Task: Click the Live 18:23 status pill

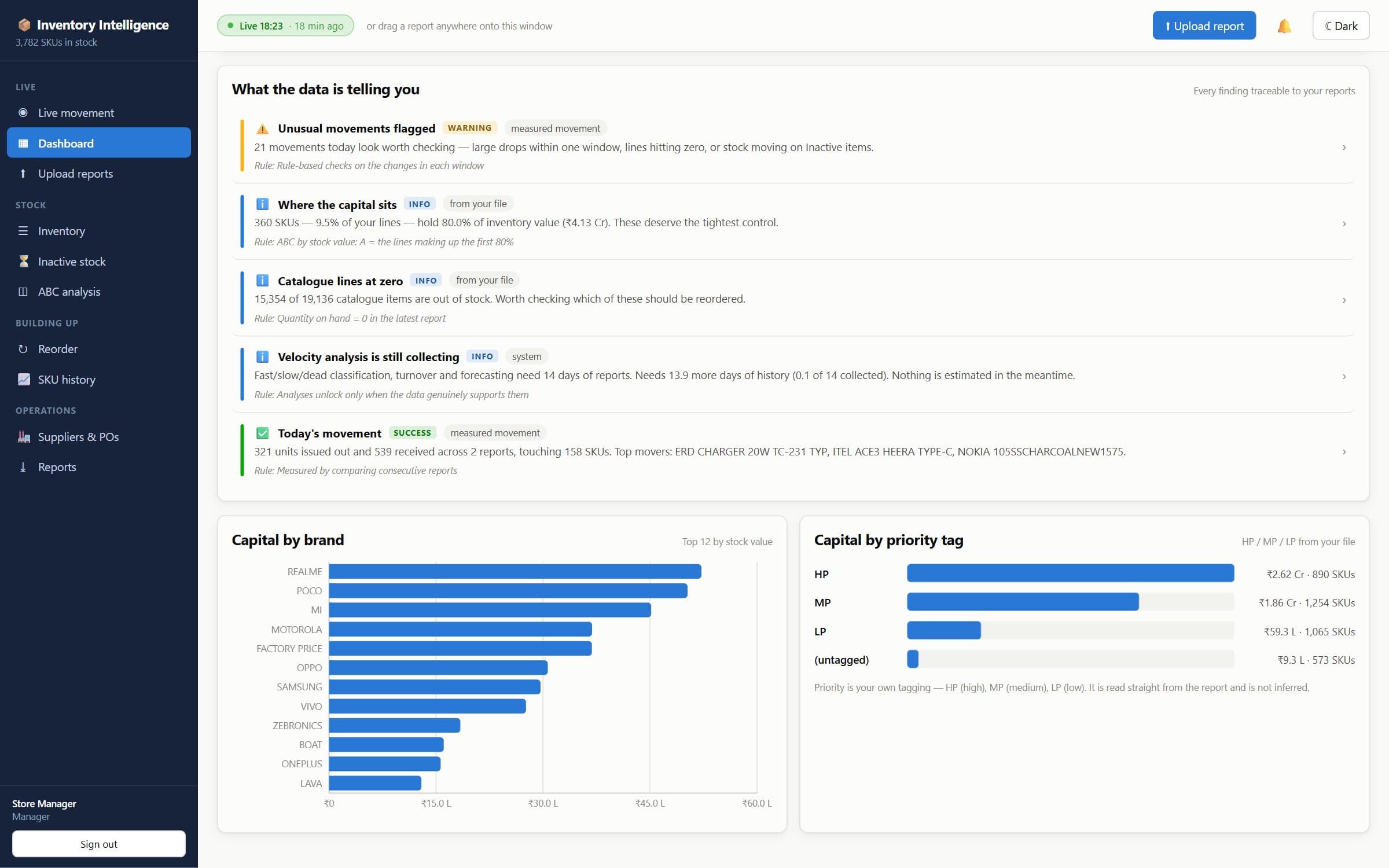Action: tap(285, 26)
